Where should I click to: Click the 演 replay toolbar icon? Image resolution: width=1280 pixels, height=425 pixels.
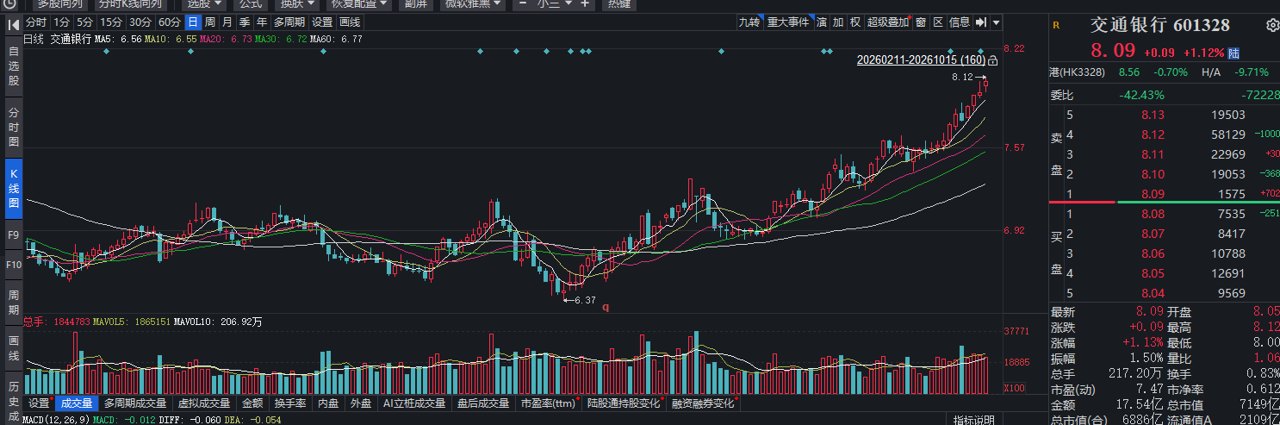click(821, 22)
